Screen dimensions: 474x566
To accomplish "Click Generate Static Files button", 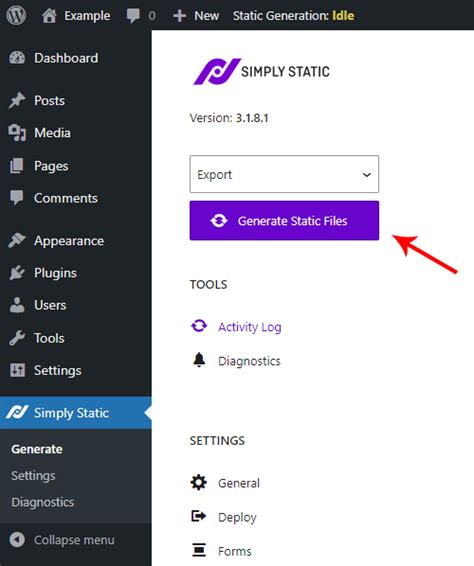I will (284, 221).
